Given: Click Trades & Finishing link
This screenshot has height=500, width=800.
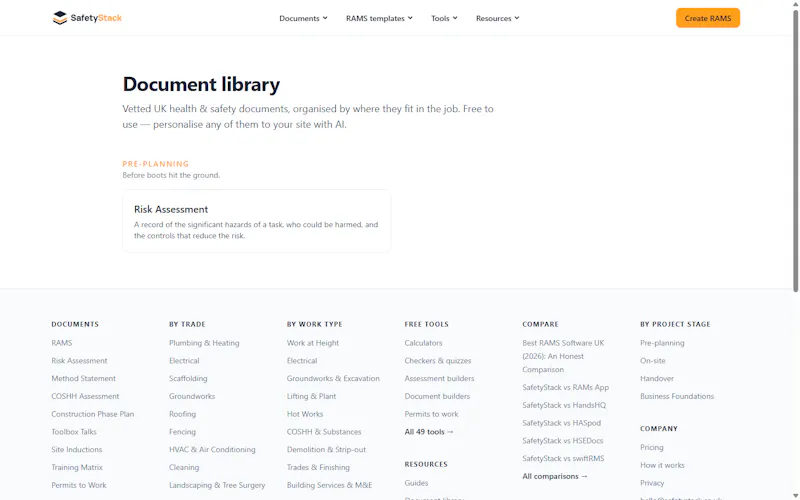Looking at the screenshot, I should tap(318, 467).
